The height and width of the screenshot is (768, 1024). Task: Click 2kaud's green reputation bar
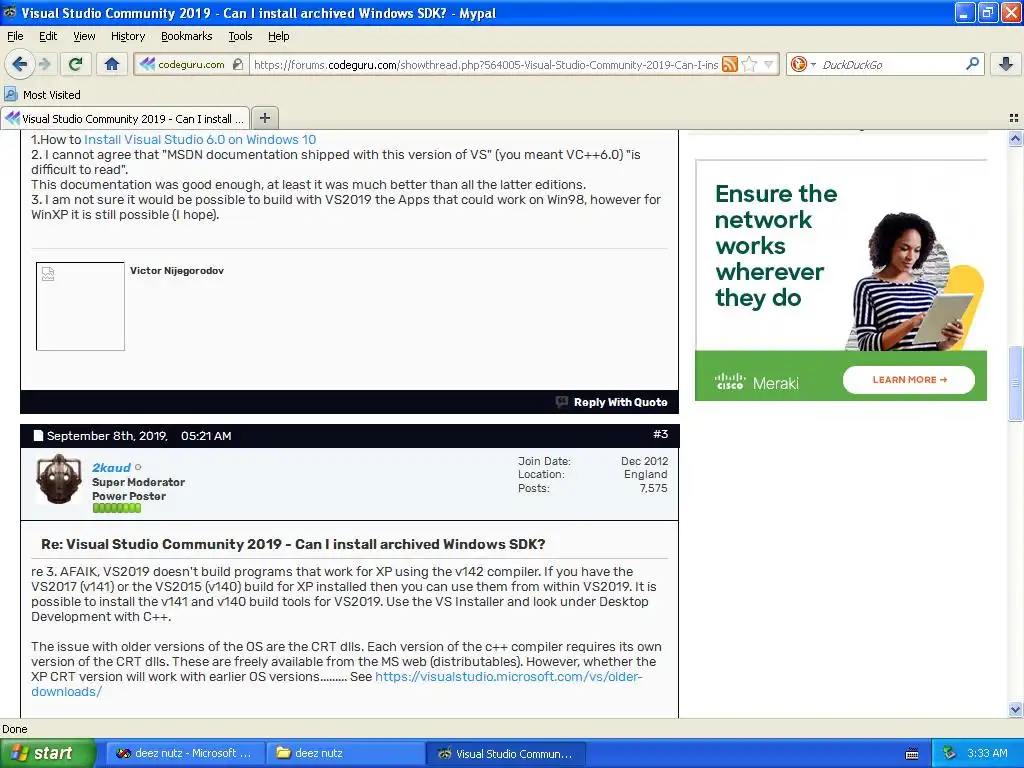click(x=116, y=508)
